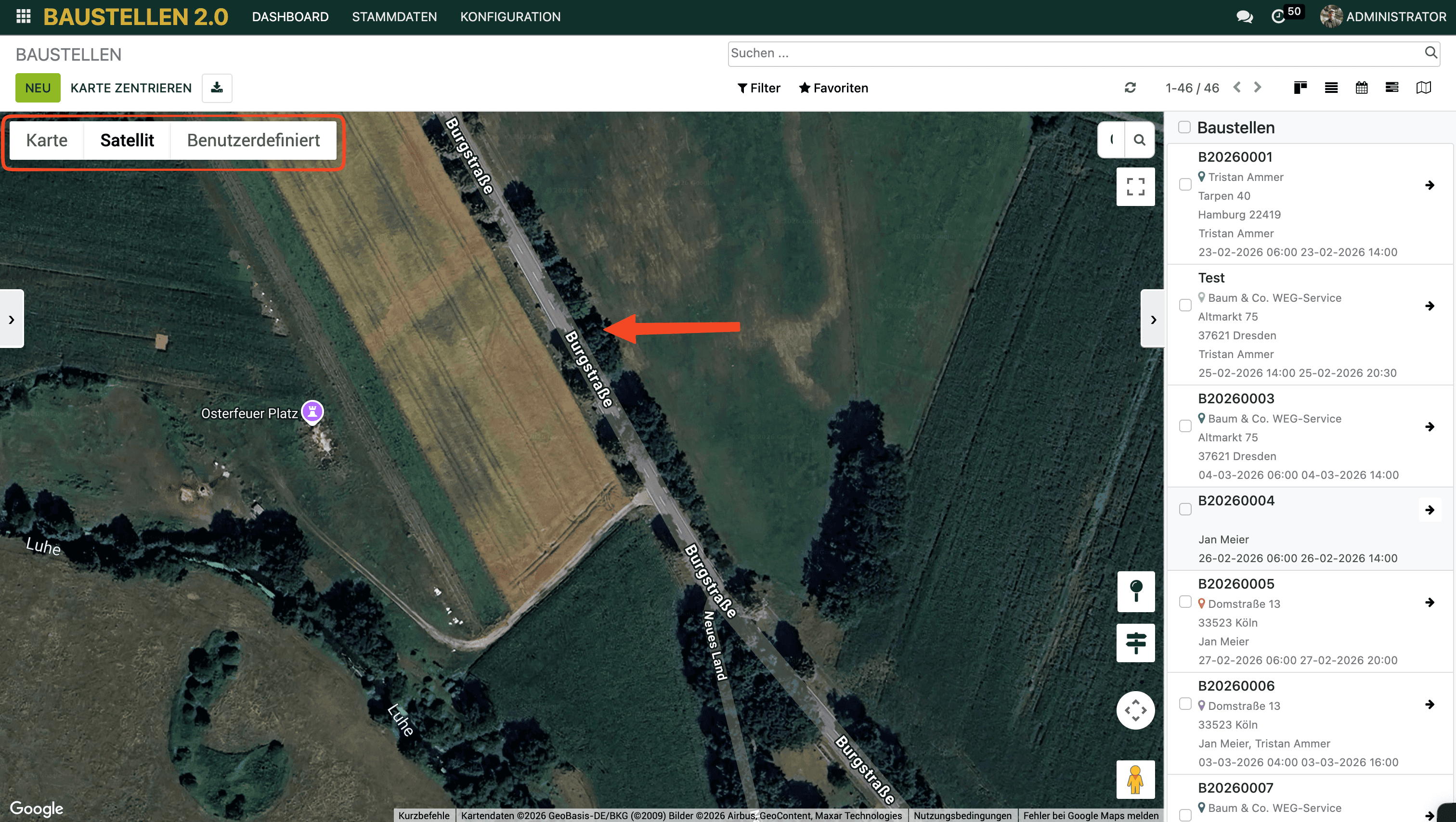The image size is (1456, 822).
Task: Open the Filter dropdown
Action: coord(758,88)
